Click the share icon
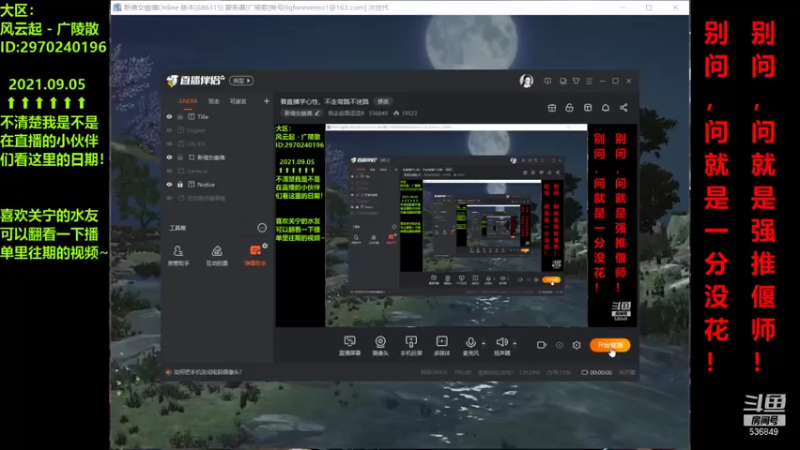Viewport: 800px width, 450px height. tap(623, 108)
